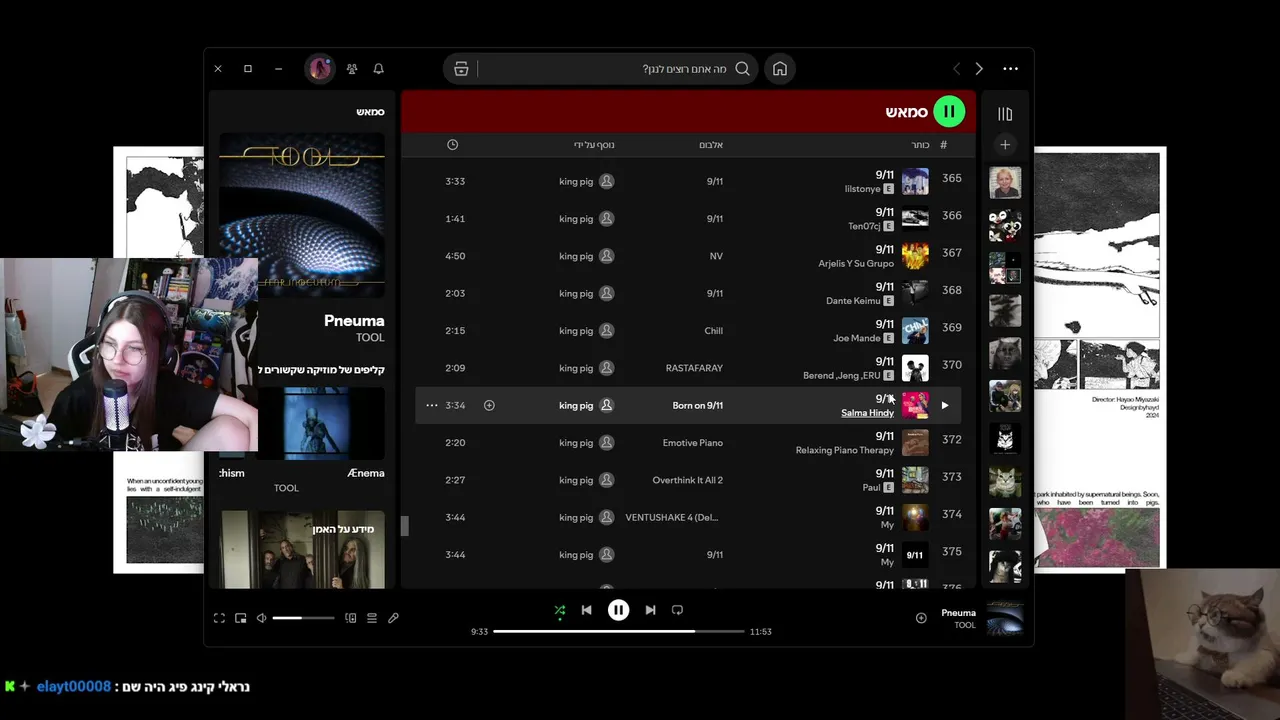Click the track list scrollbar thumb
This screenshot has height=720, width=1280.
click(405, 526)
